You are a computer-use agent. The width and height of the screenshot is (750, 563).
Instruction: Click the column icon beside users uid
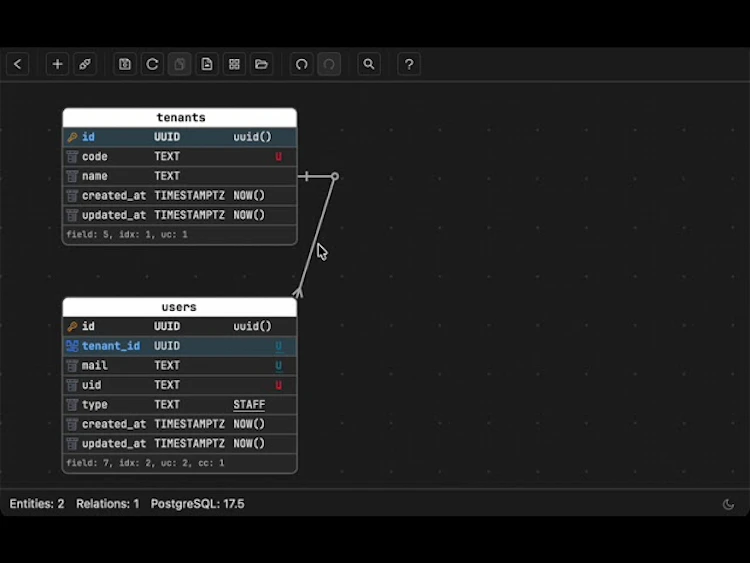click(x=72, y=385)
